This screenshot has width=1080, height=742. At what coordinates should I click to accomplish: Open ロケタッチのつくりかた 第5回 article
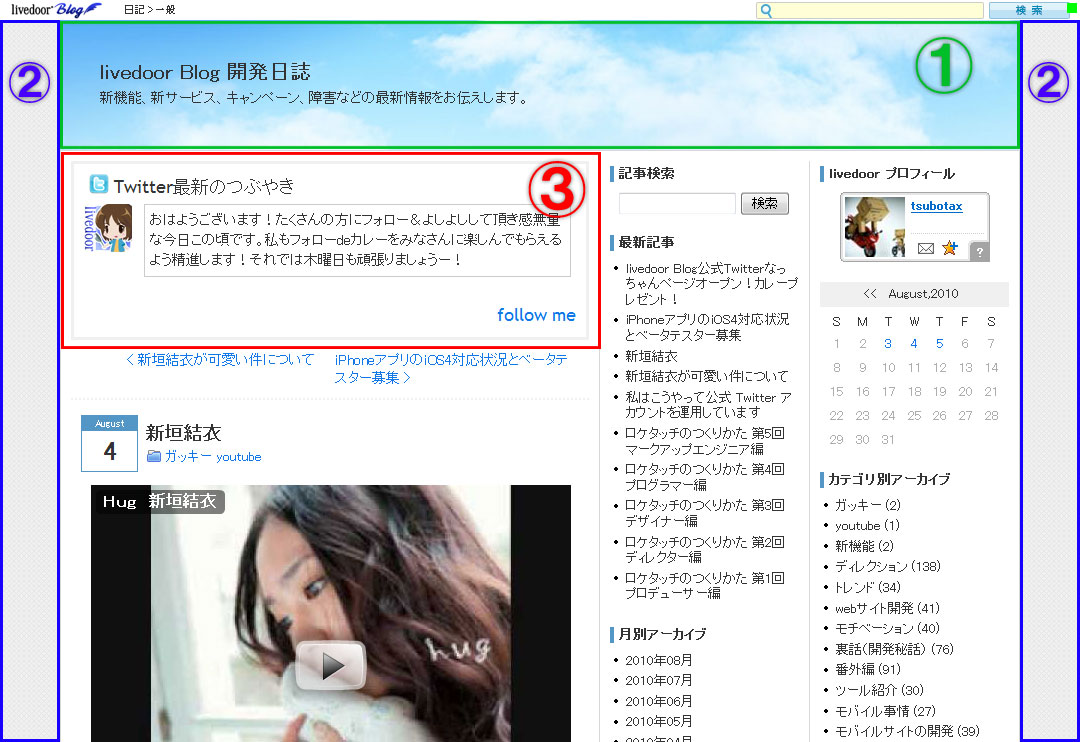coord(704,441)
